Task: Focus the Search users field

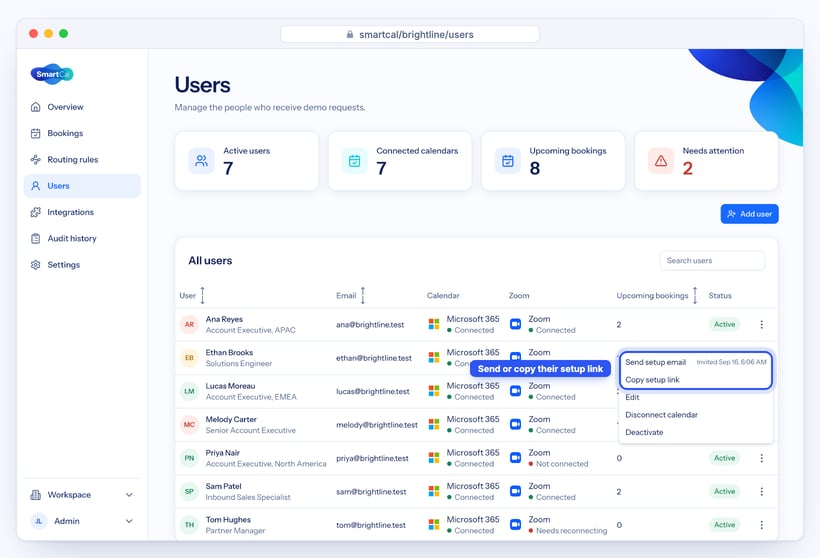Action: point(712,260)
